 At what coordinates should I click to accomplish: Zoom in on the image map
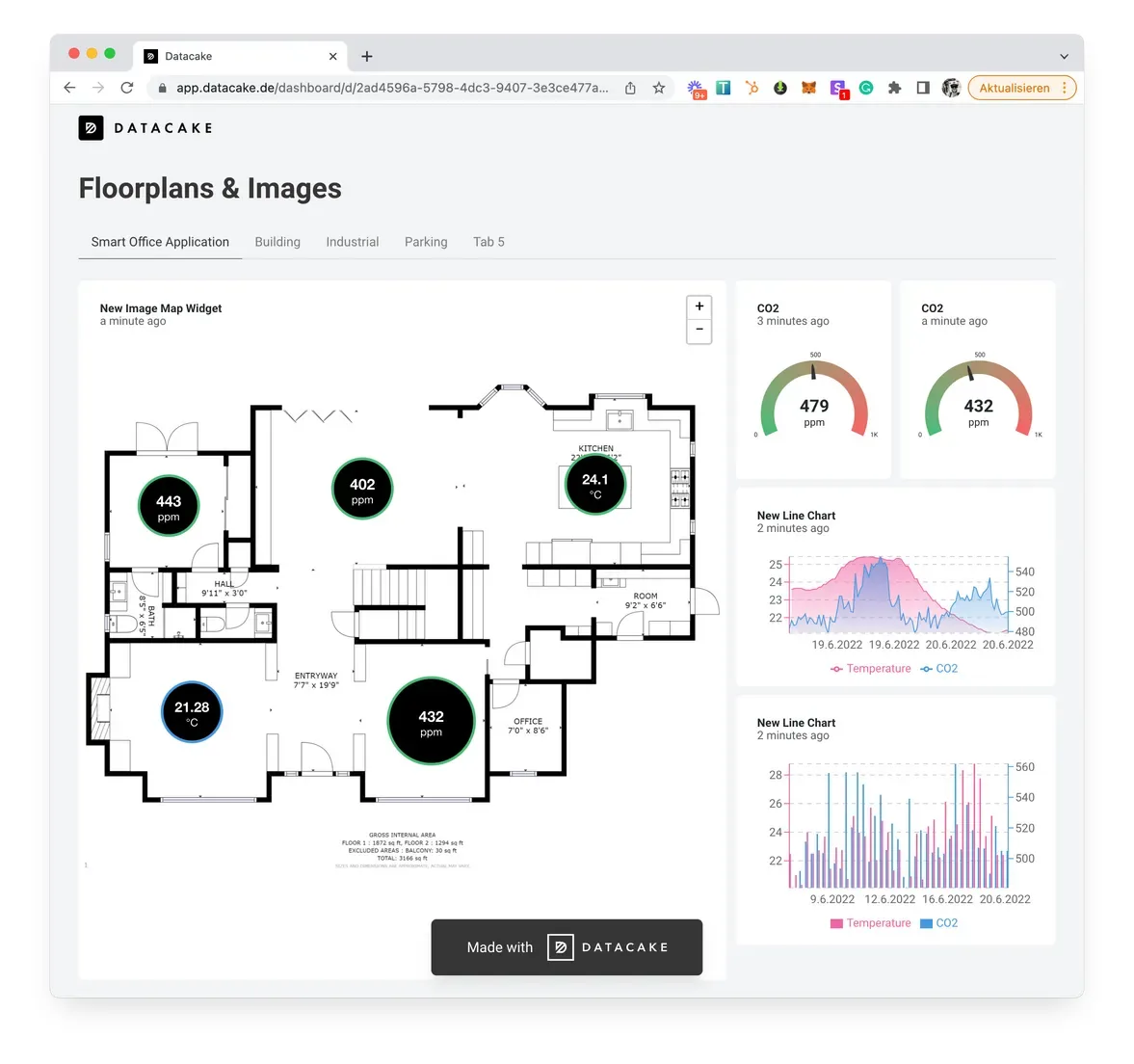point(699,306)
